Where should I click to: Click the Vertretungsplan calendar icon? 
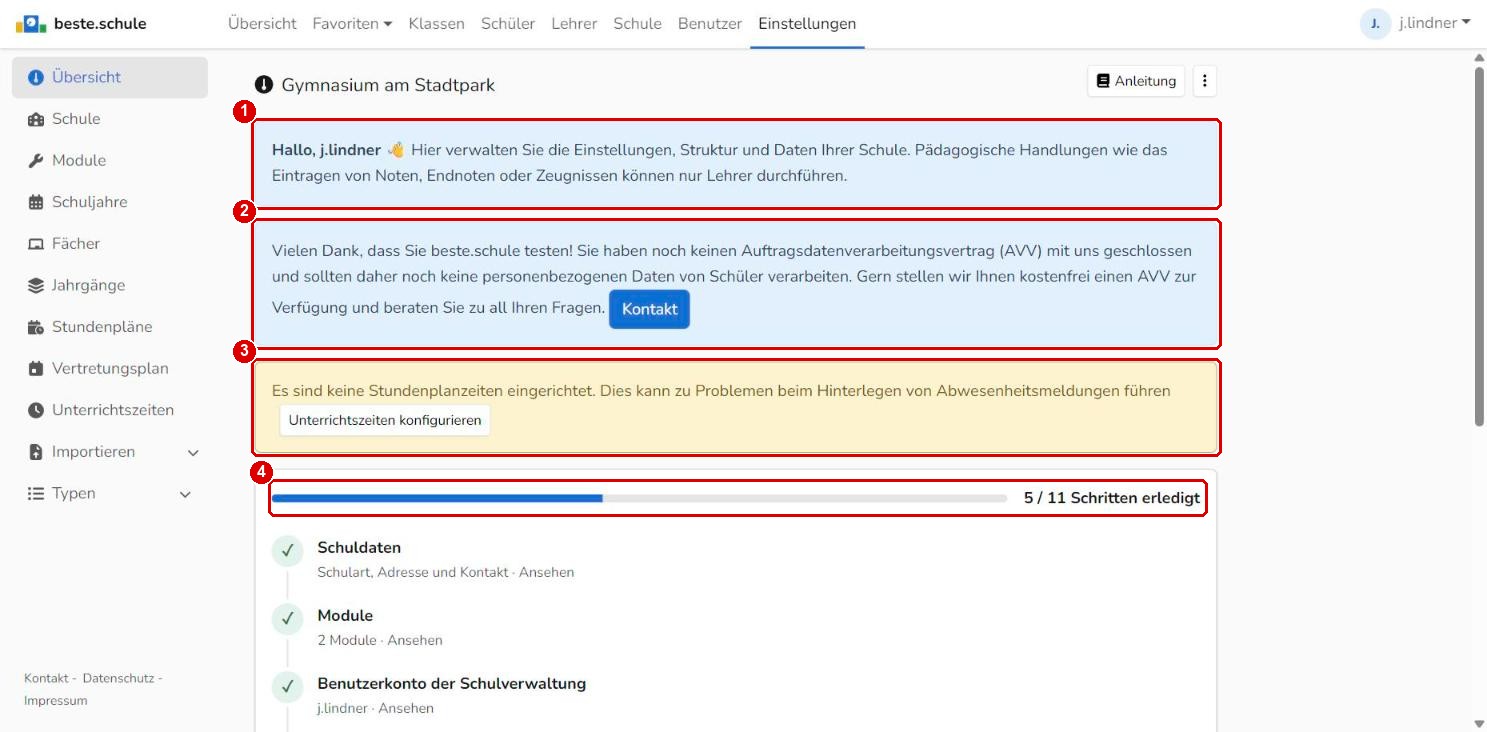click(x=36, y=369)
